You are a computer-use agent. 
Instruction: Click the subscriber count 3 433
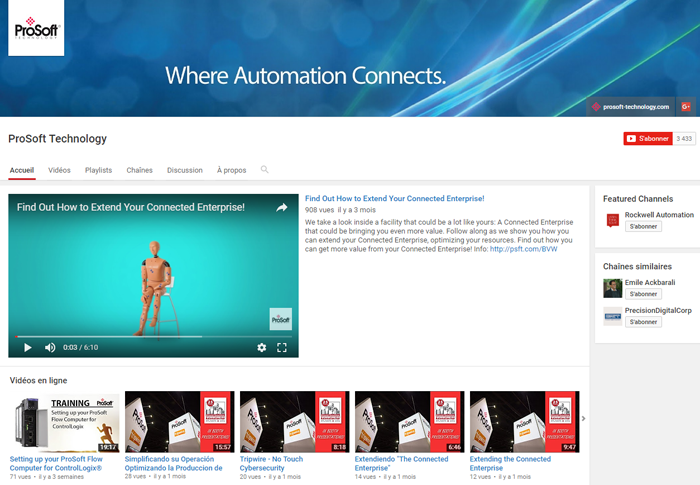684,138
